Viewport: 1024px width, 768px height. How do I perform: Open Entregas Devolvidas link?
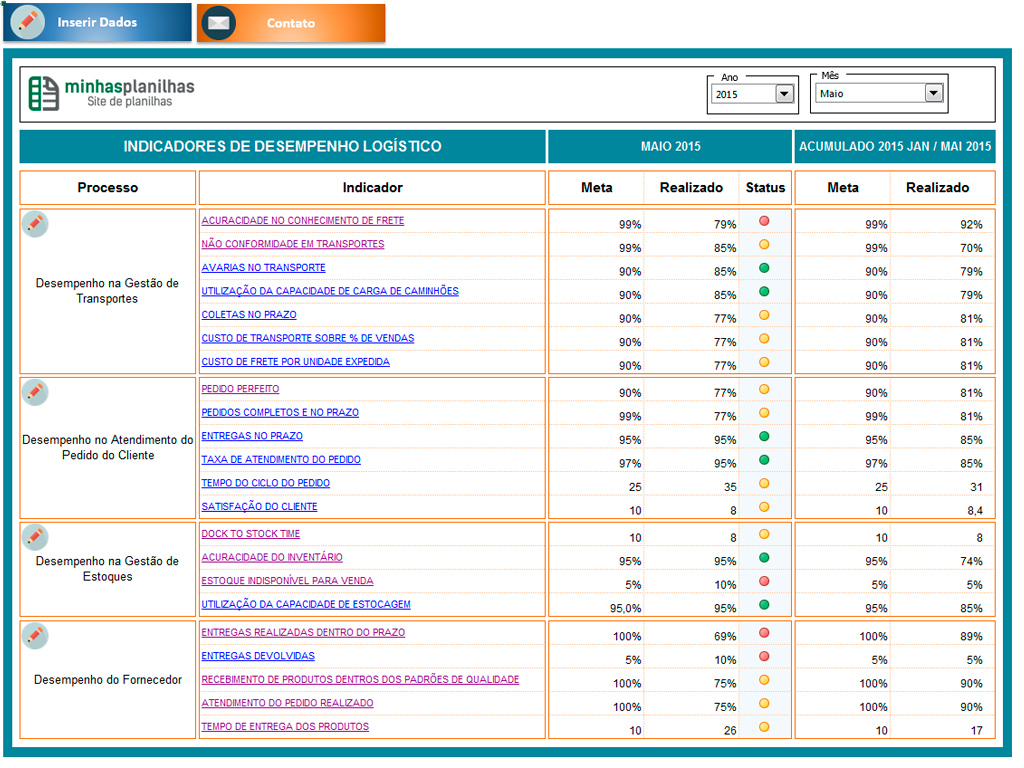pyautogui.click(x=258, y=656)
